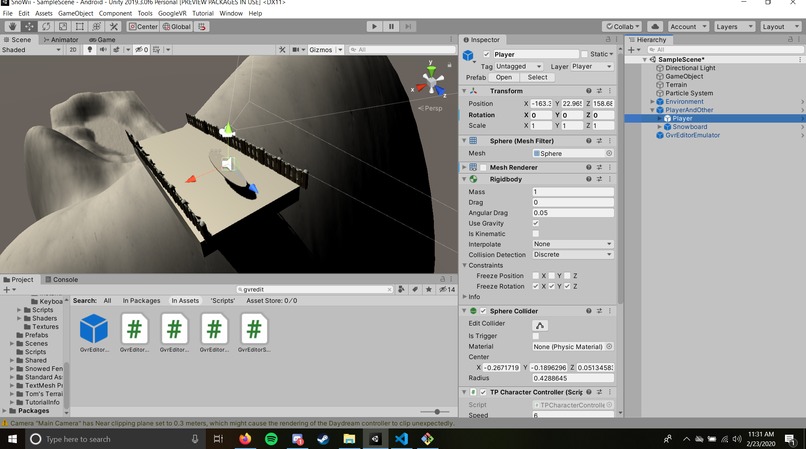Toggle Freeze Rotation Z checkbox
The image size is (806, 449).
[x=567, y=286]
